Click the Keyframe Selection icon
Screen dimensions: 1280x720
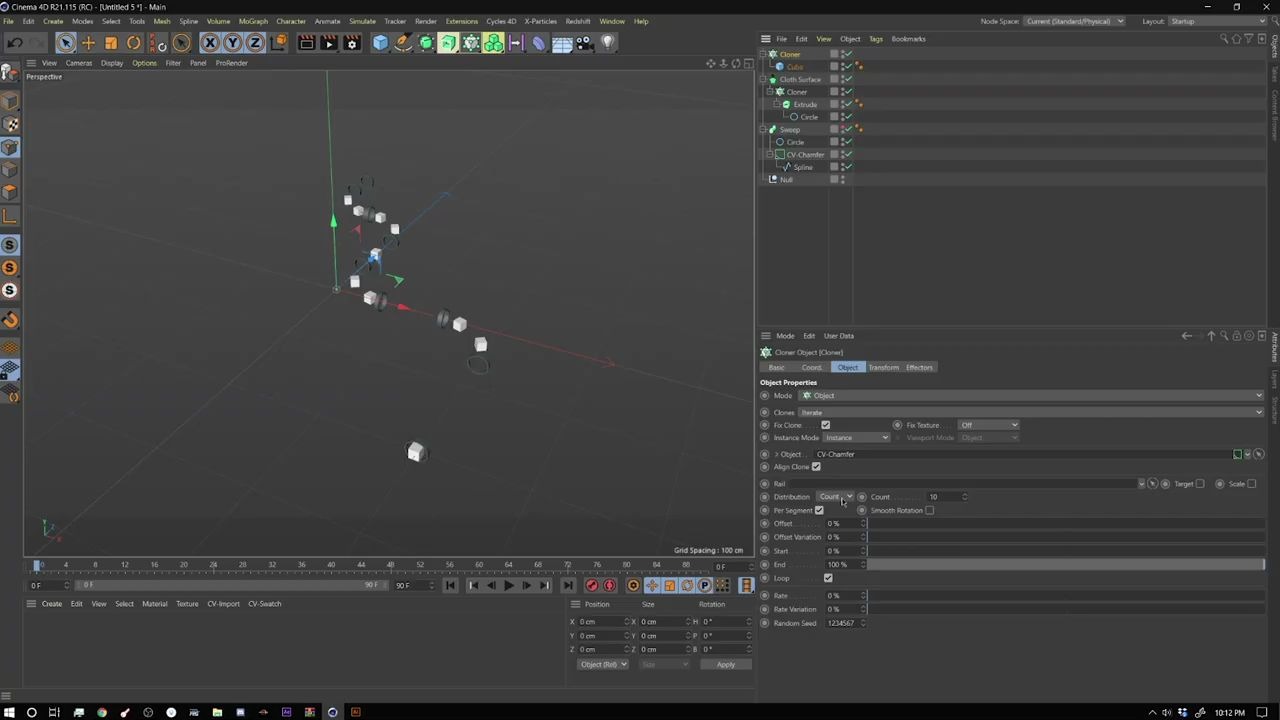click(633, 586)
